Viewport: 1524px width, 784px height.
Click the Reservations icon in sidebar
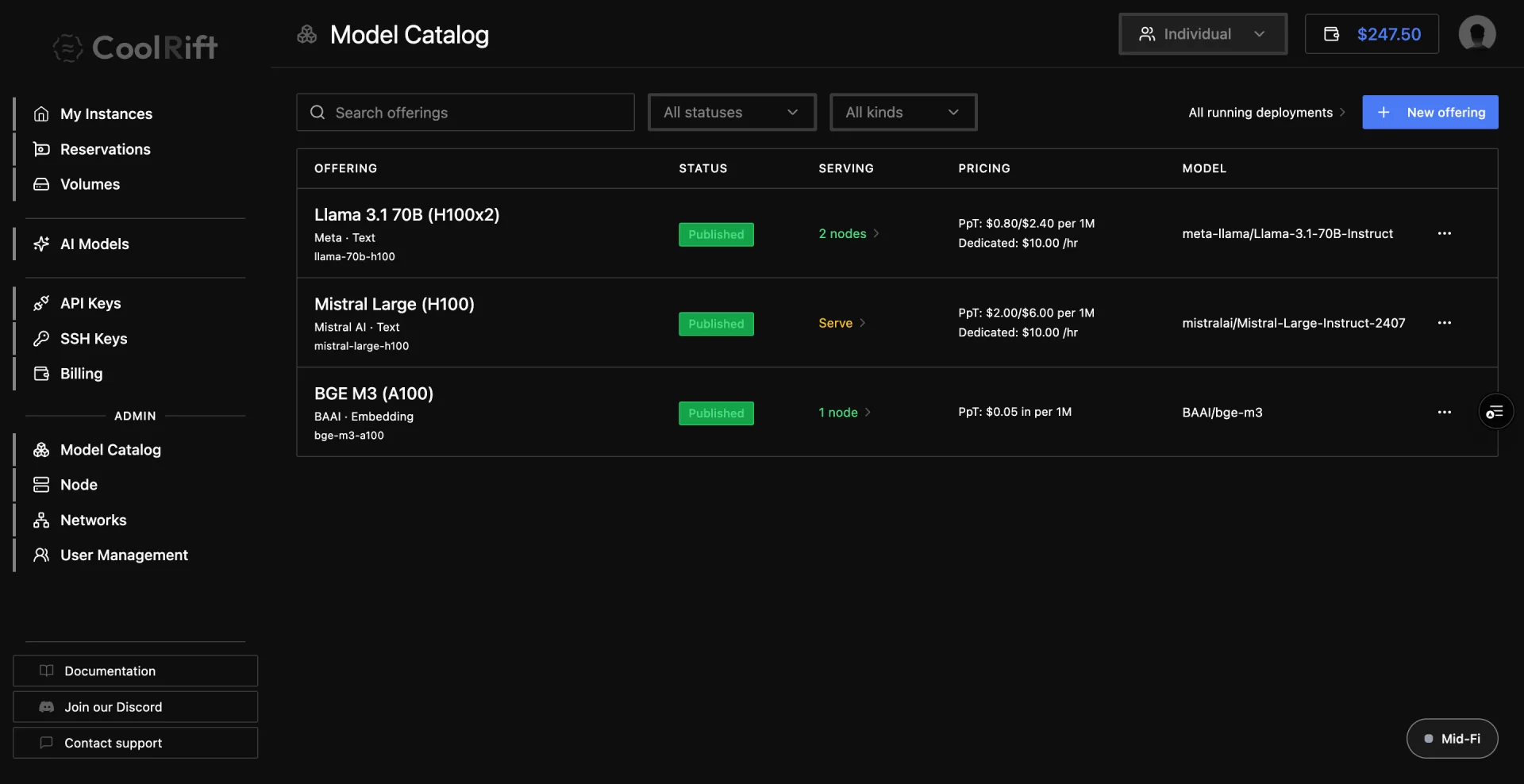point(41,149)
